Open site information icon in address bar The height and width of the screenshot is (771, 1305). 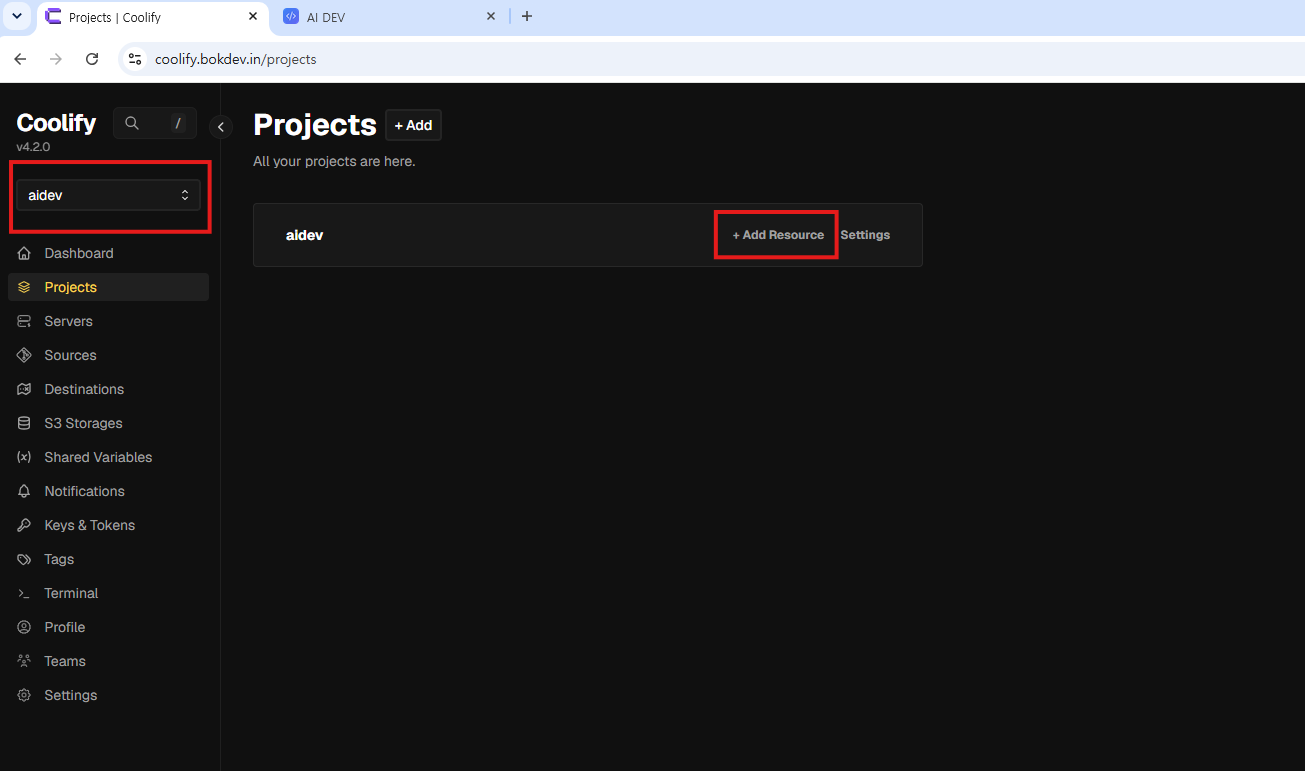click(x=134, y=59)
